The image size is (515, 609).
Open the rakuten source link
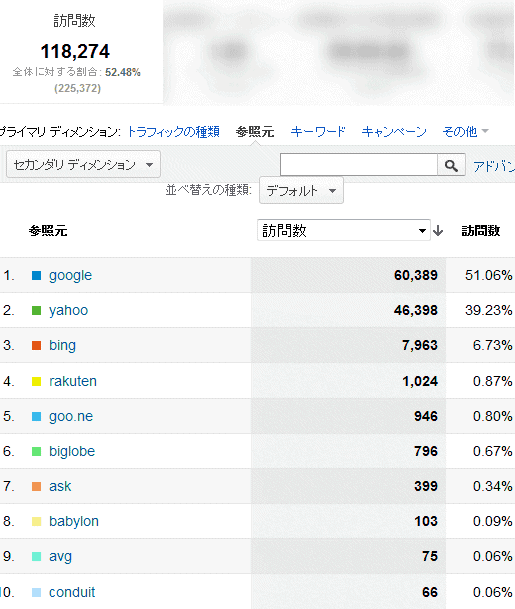point(73,381)
